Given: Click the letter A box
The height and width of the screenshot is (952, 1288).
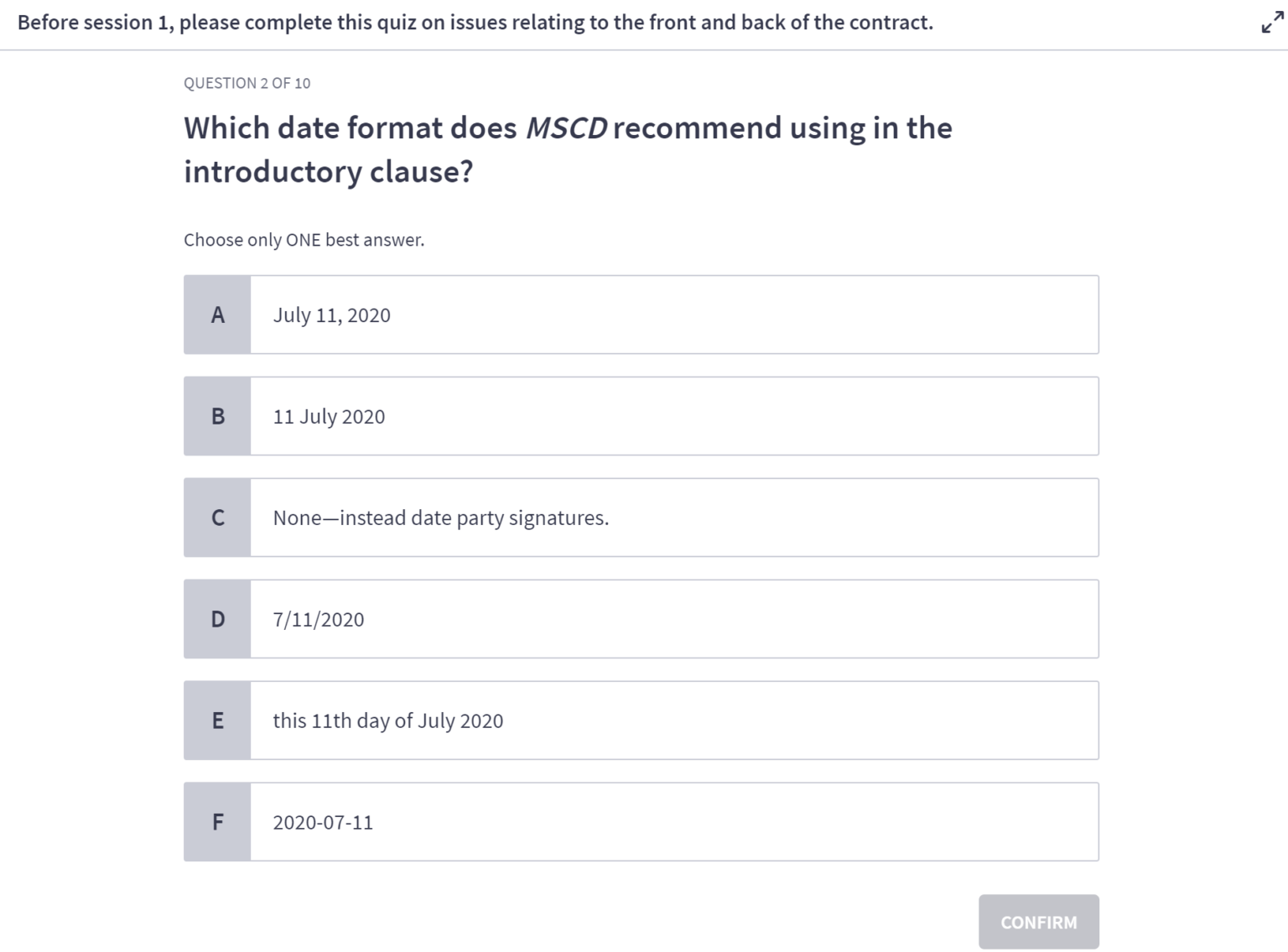Looking at the screenshot, I should point(217,315).
